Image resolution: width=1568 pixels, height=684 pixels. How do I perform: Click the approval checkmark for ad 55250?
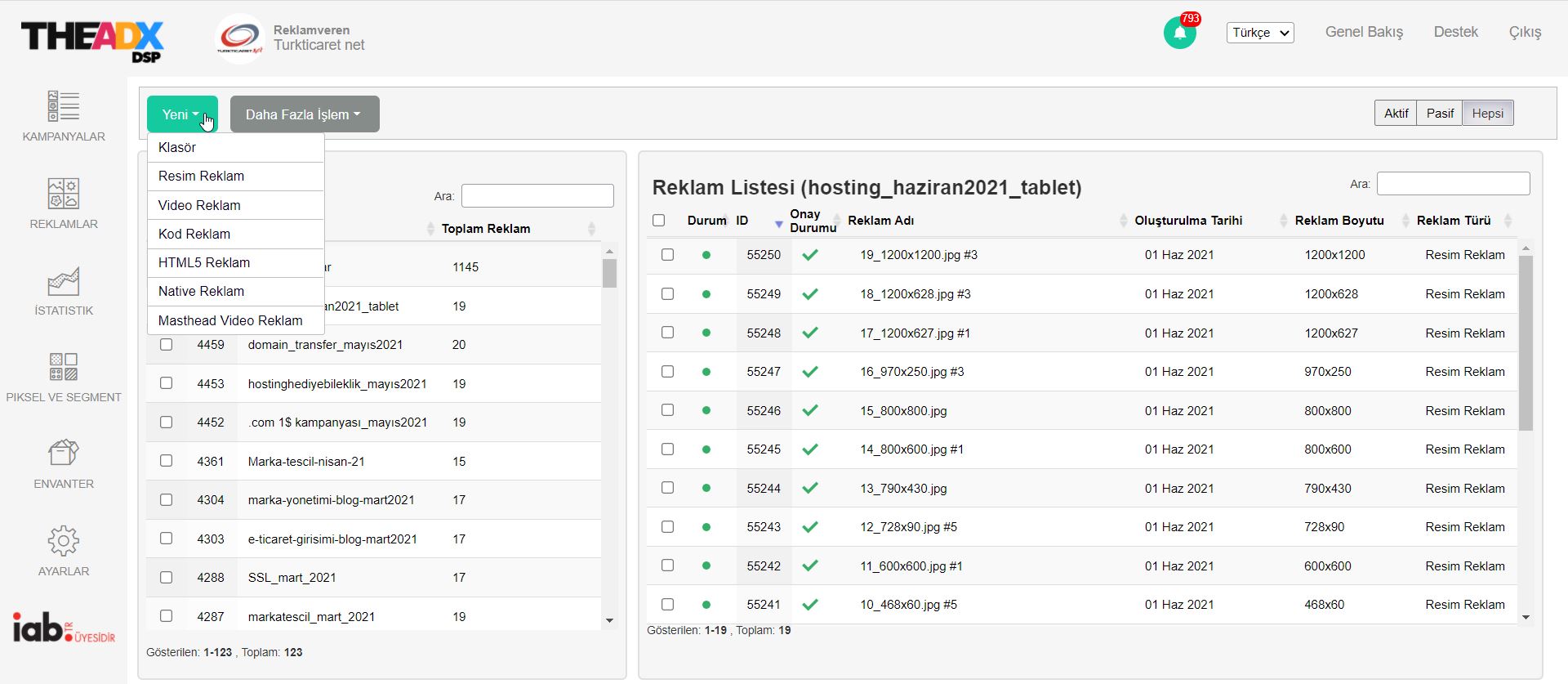810,255
